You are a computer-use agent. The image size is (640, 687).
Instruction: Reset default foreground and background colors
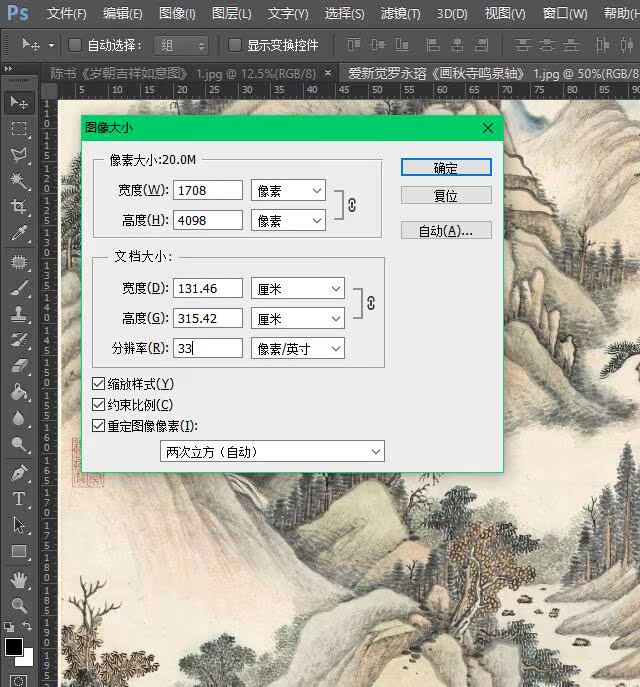(x=9, y=627)
